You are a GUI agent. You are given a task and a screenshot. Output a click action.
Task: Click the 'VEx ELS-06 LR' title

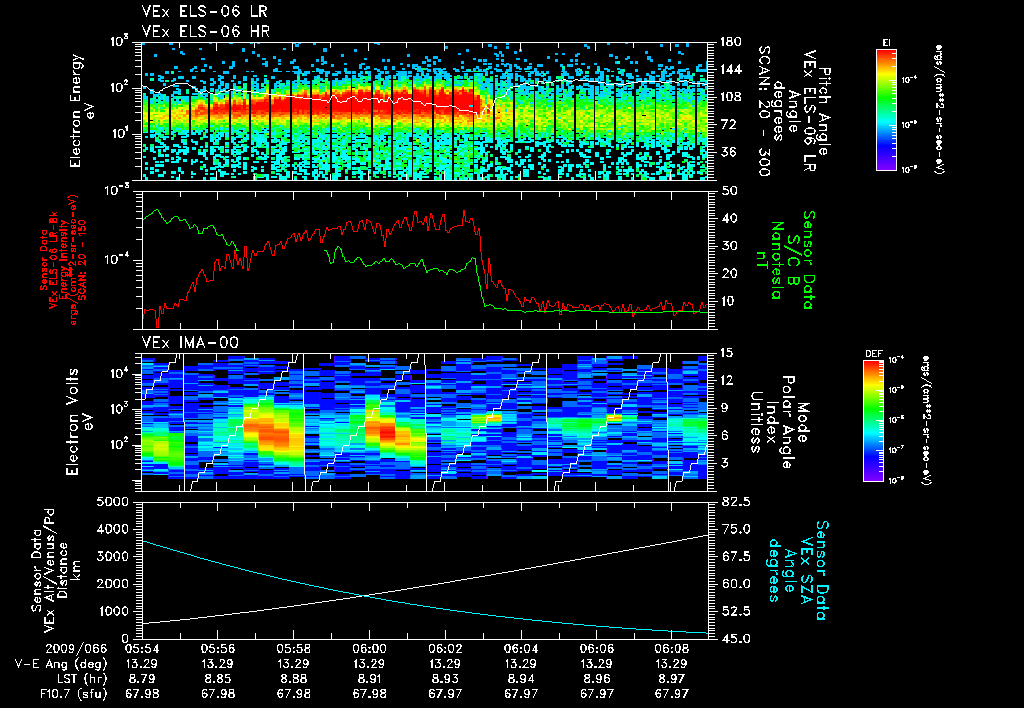pyautogui.click(x=204, y=12)
